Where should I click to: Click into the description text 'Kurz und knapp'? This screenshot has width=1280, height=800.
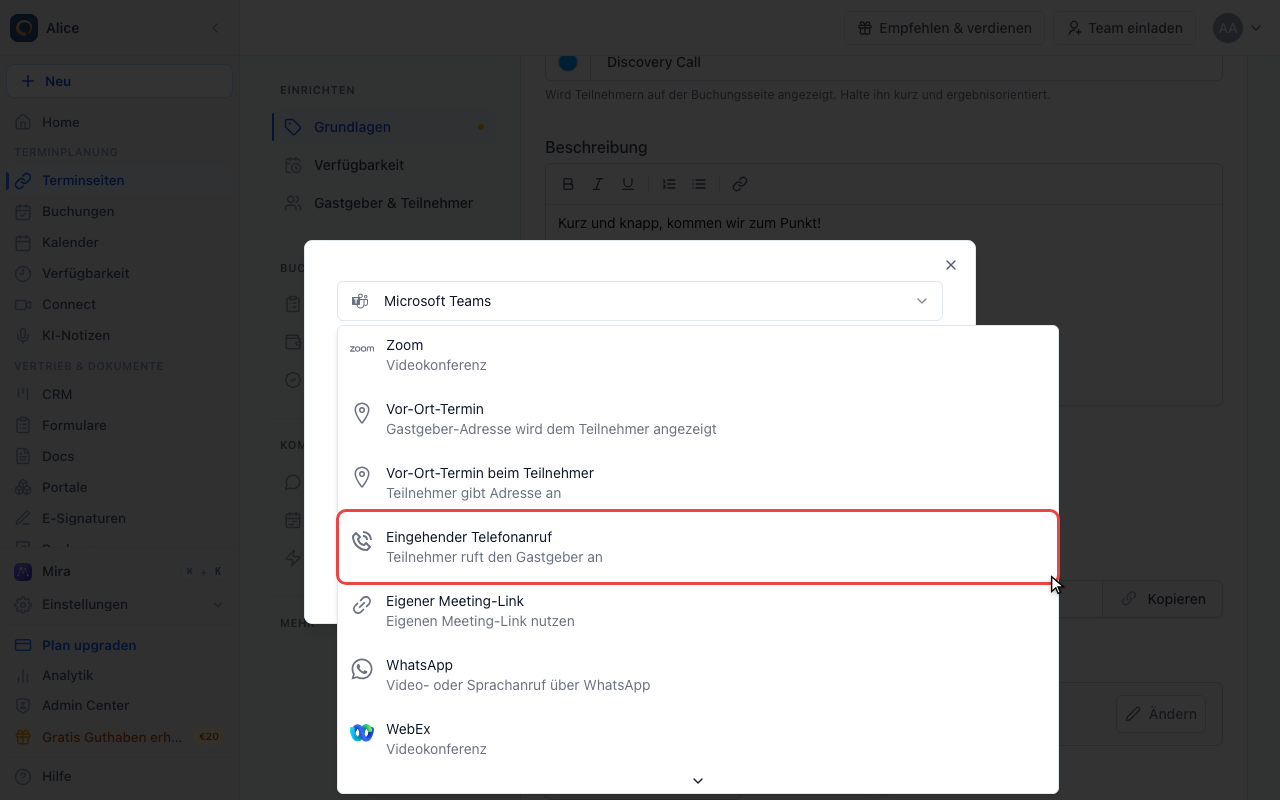click(689, 223)
